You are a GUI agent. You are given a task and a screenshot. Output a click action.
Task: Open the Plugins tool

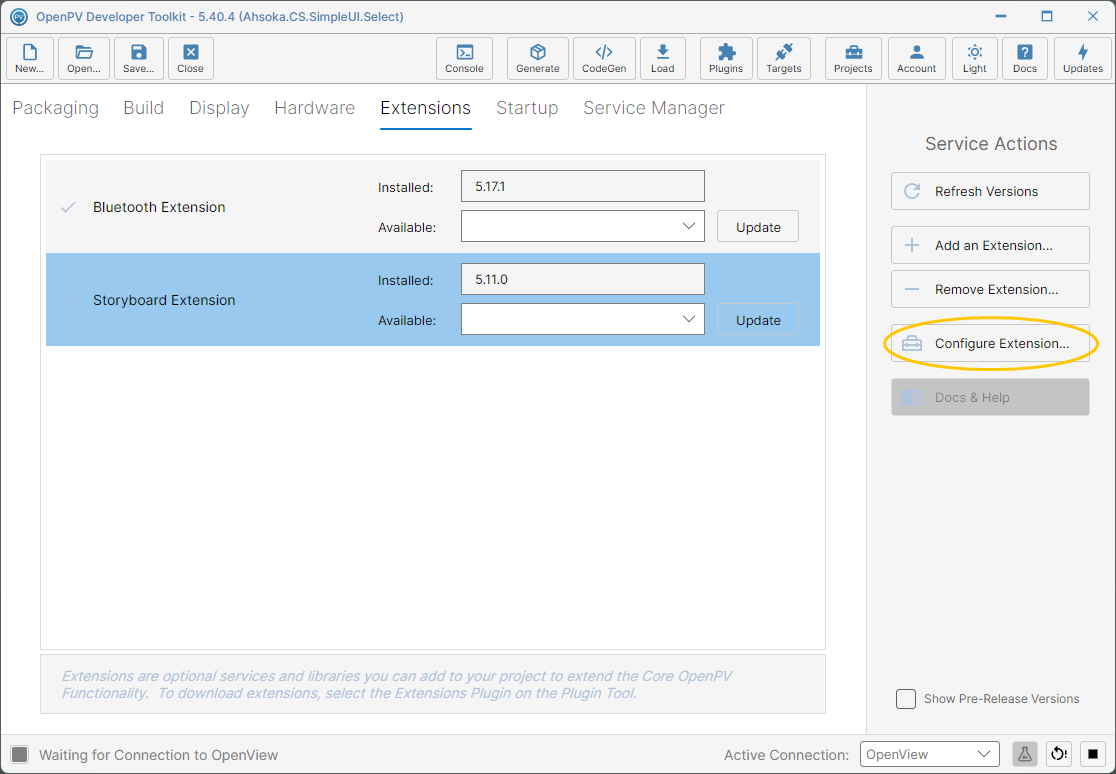(726, 58)
